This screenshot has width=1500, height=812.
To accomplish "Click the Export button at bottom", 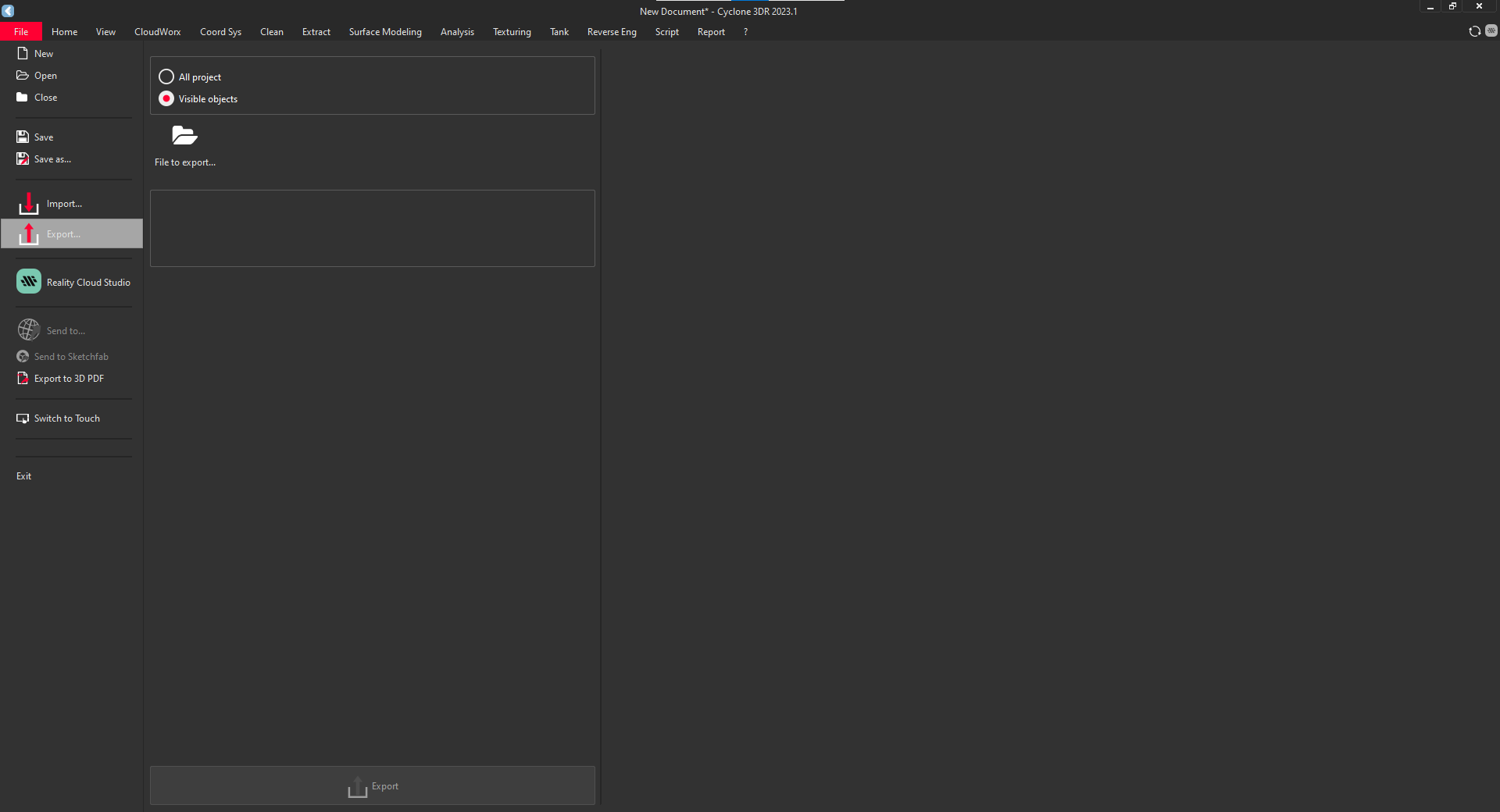I will (x=373, y=785).
